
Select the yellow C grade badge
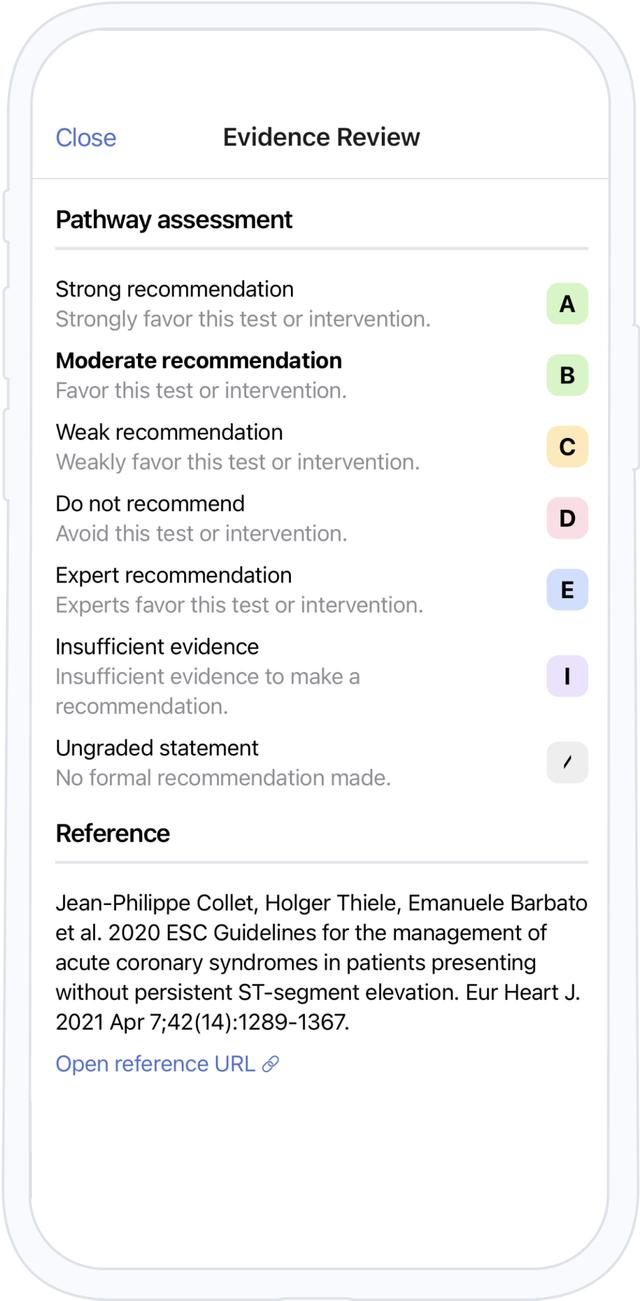(x=567, y=447)
